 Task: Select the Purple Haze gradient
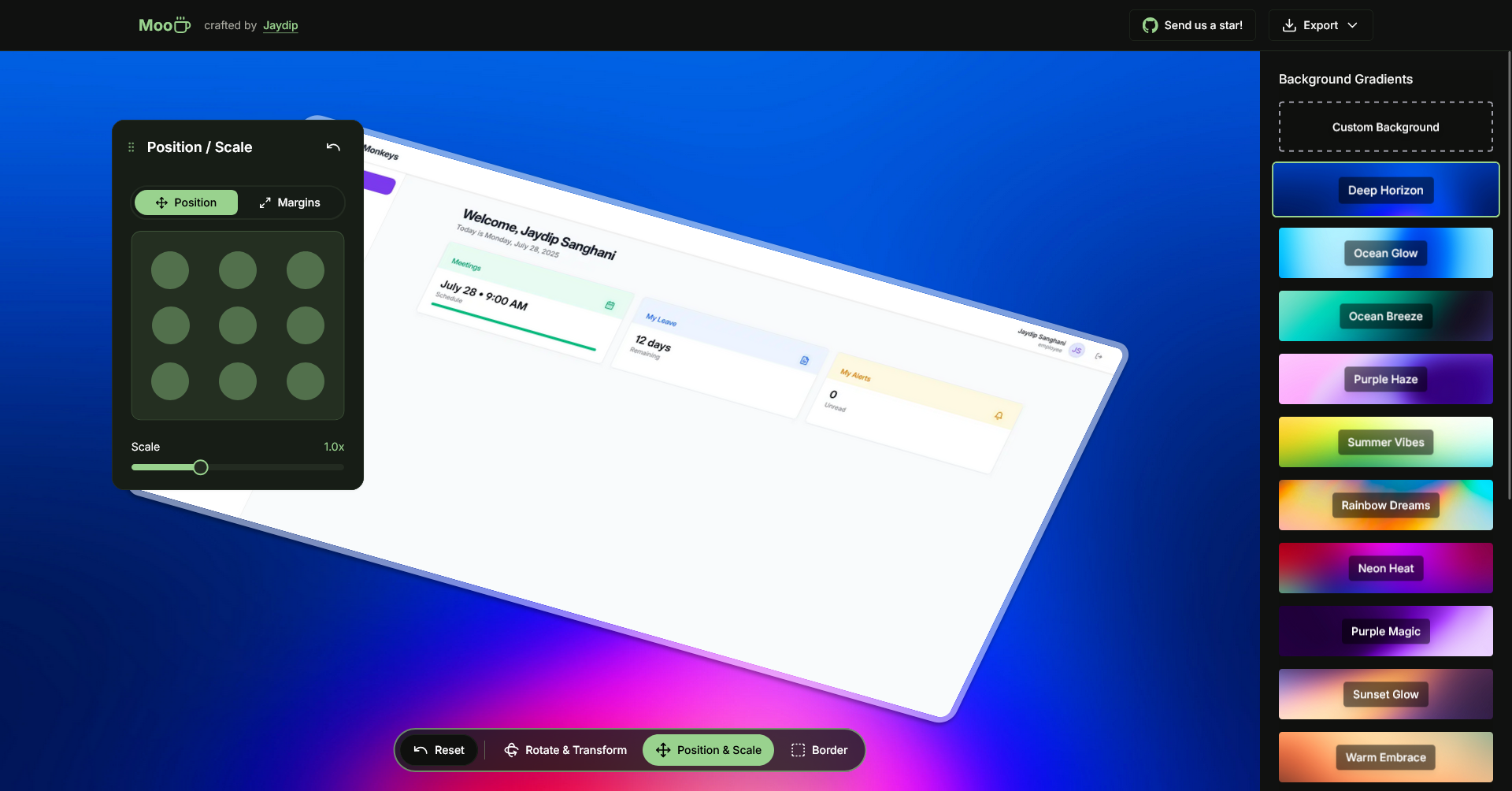coord(1385,379)
